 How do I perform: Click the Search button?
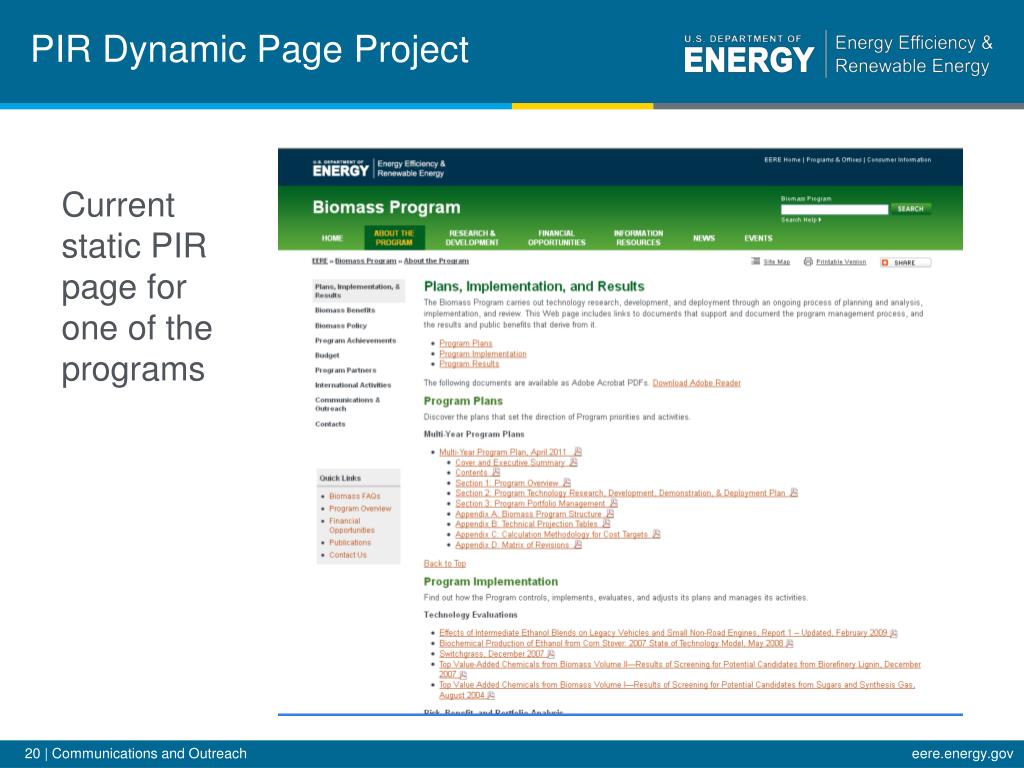click(x=910, y=209)
